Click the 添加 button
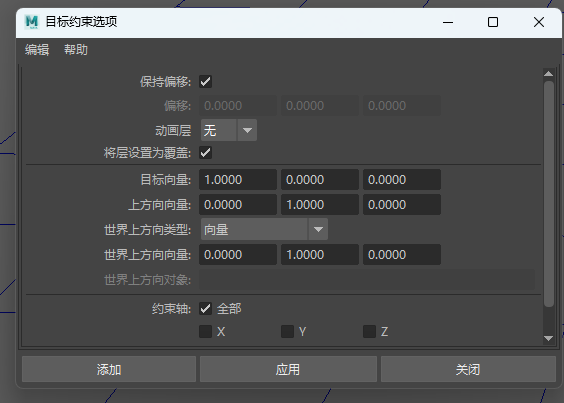This screenshot has height=403, width=564. tap(109, 369)
